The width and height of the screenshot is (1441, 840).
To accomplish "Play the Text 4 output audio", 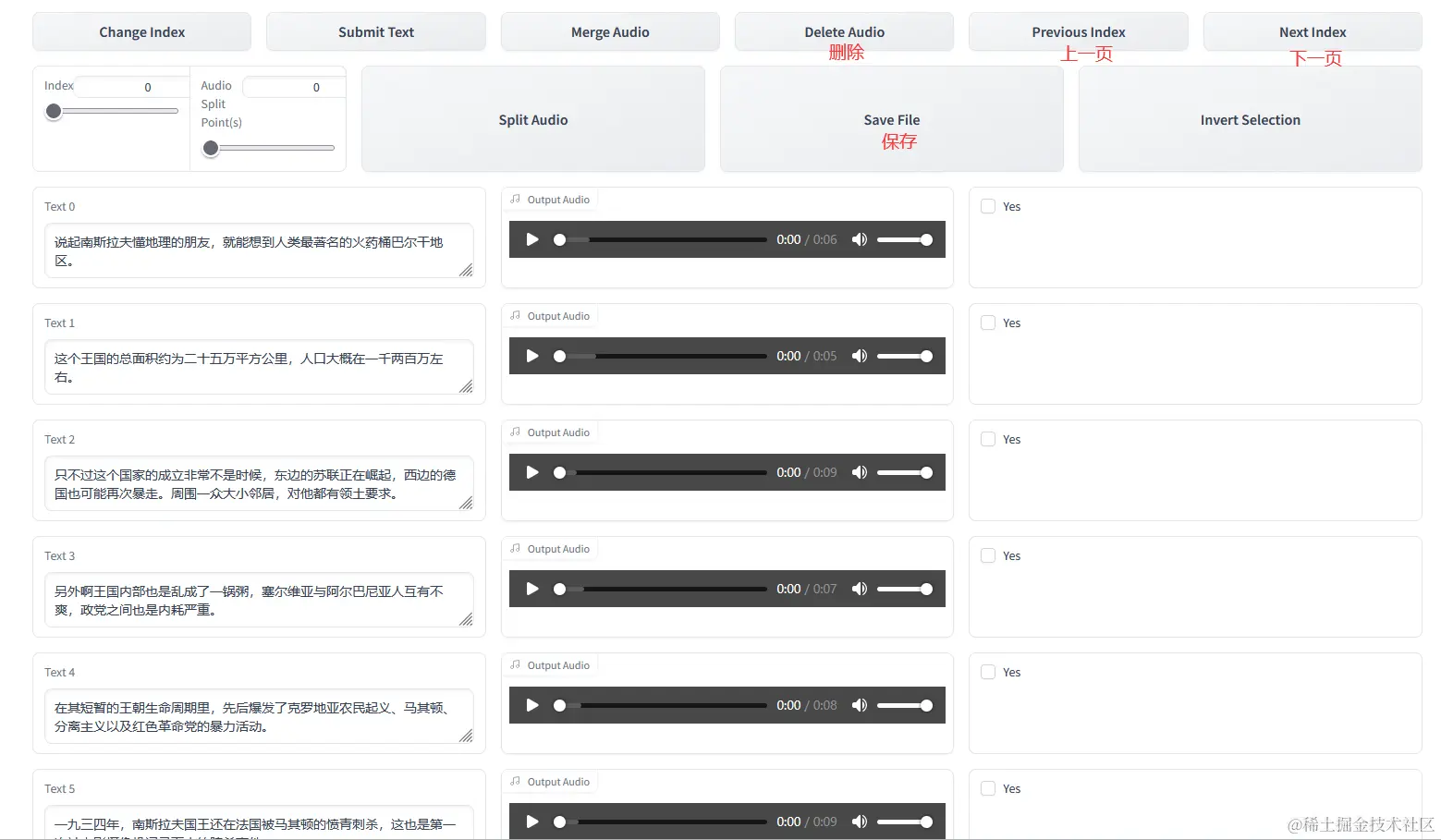I will tap(532, 705).
